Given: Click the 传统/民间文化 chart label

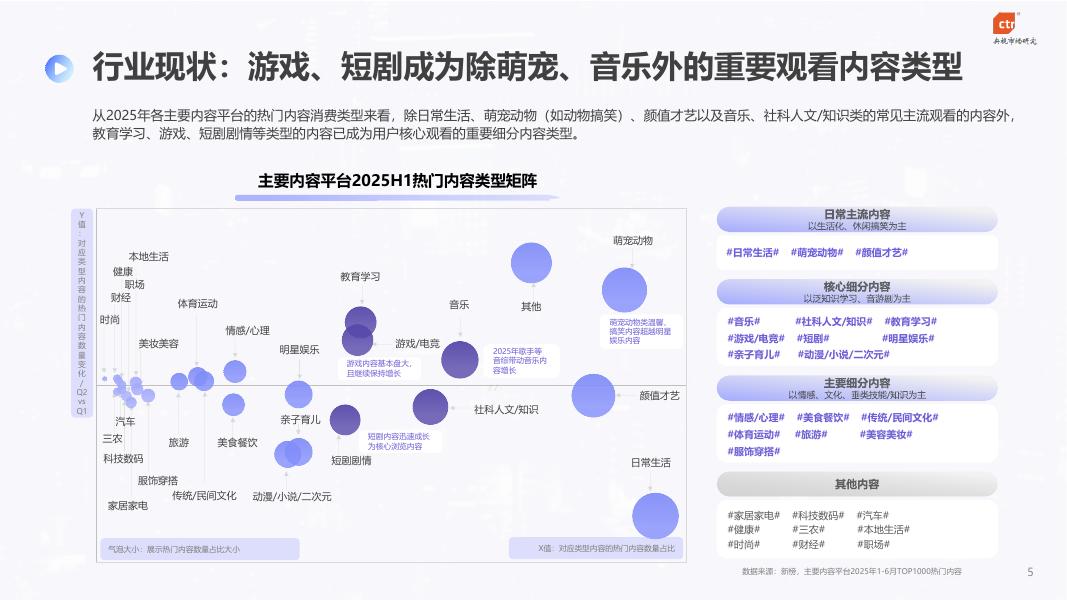Looking at the screenshot, I should click(x=204, y=495).
